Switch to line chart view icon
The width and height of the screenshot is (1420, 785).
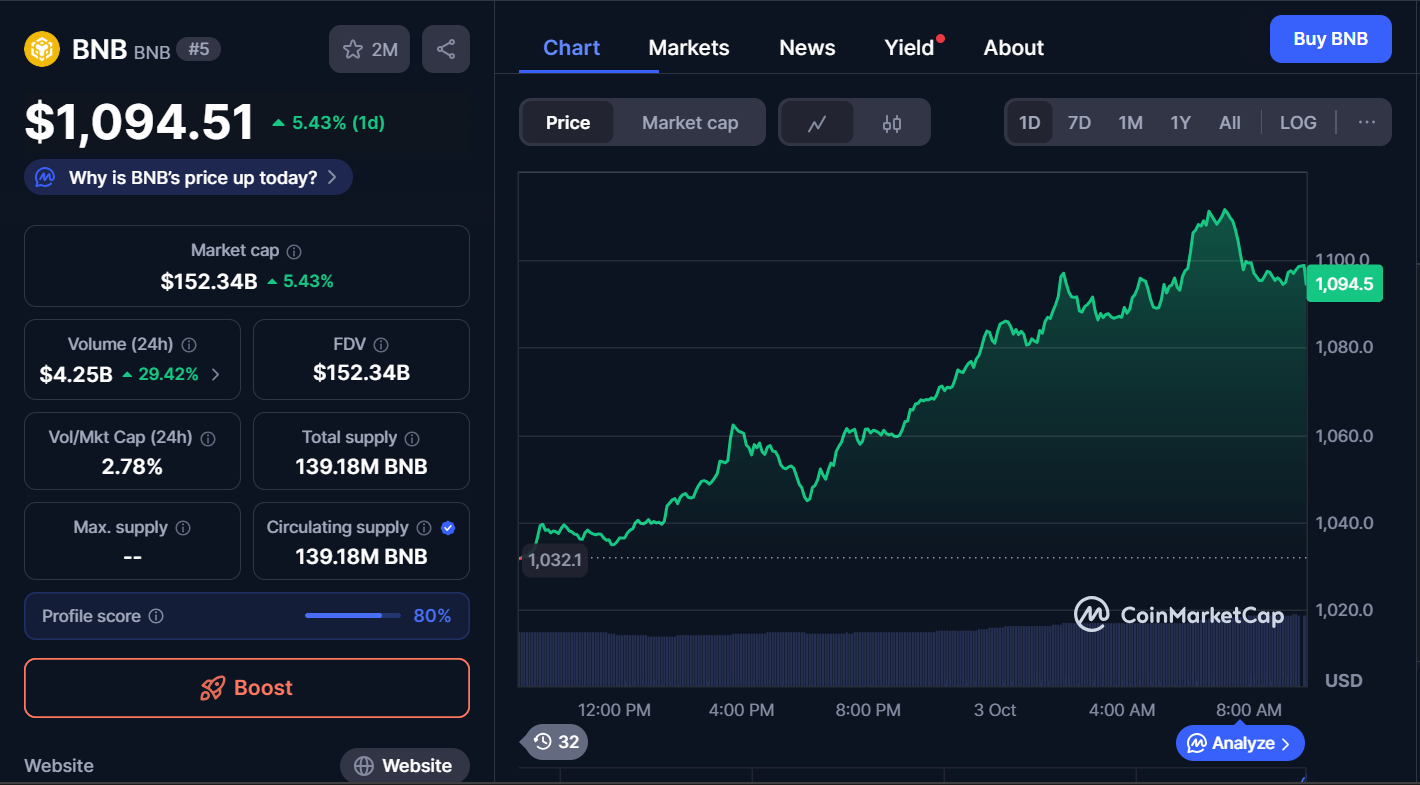817,123
